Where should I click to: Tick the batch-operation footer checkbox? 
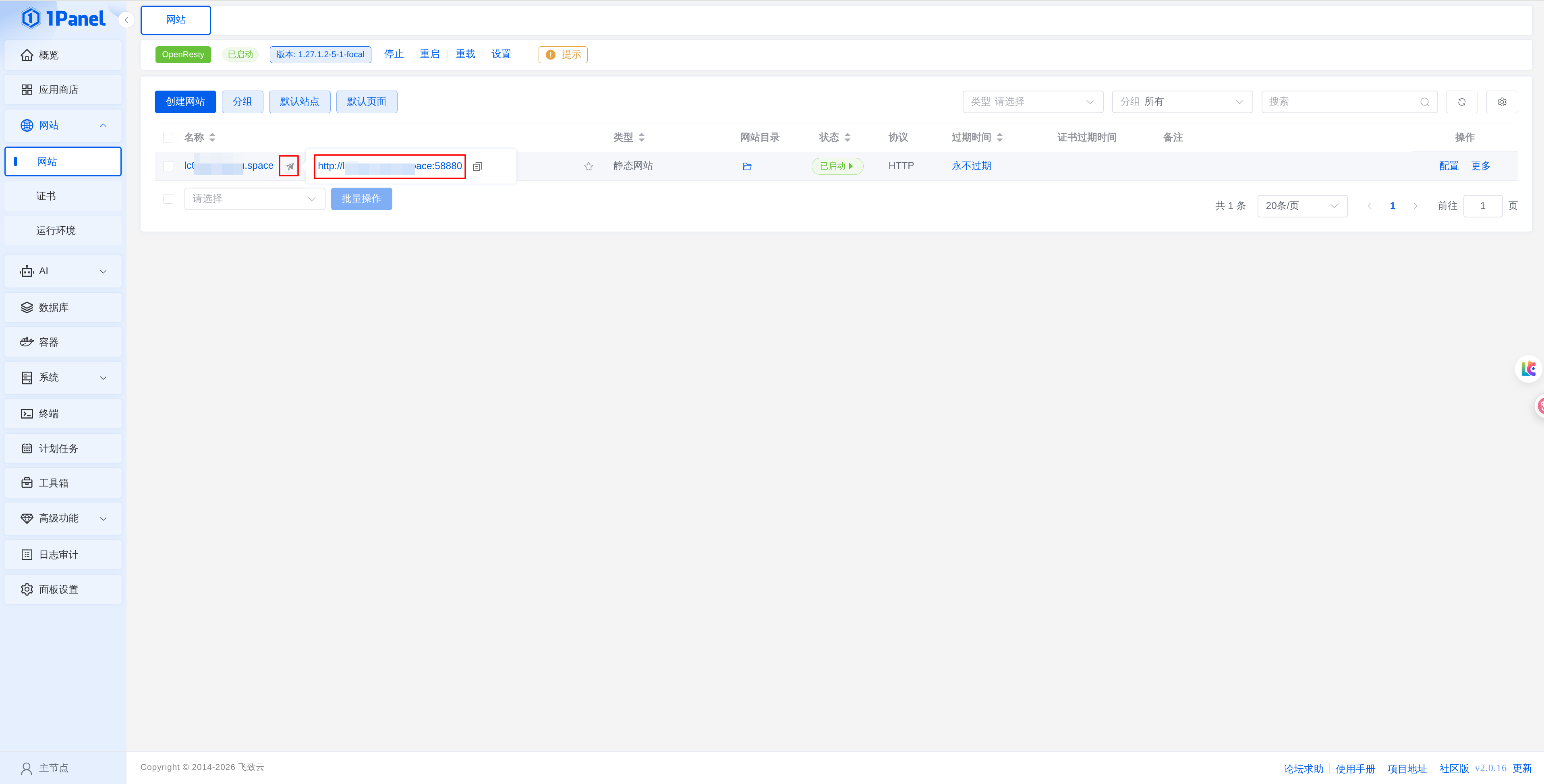pos(168,199)
